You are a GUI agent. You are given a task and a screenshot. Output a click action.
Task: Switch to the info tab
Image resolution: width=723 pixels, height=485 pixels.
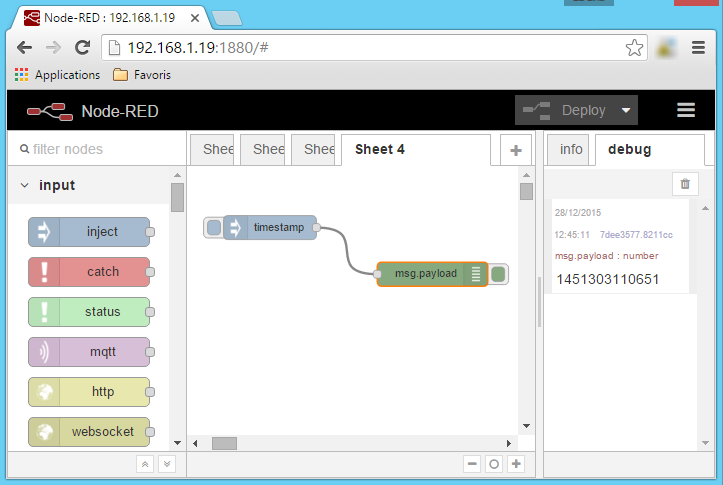pos(571,150)
